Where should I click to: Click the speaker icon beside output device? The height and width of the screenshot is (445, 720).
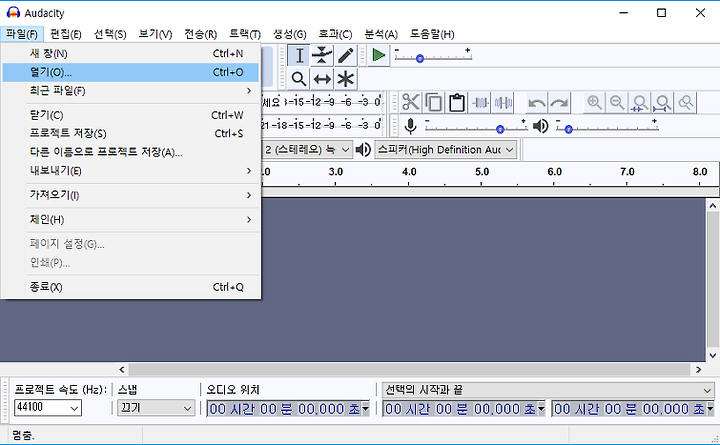363,149
